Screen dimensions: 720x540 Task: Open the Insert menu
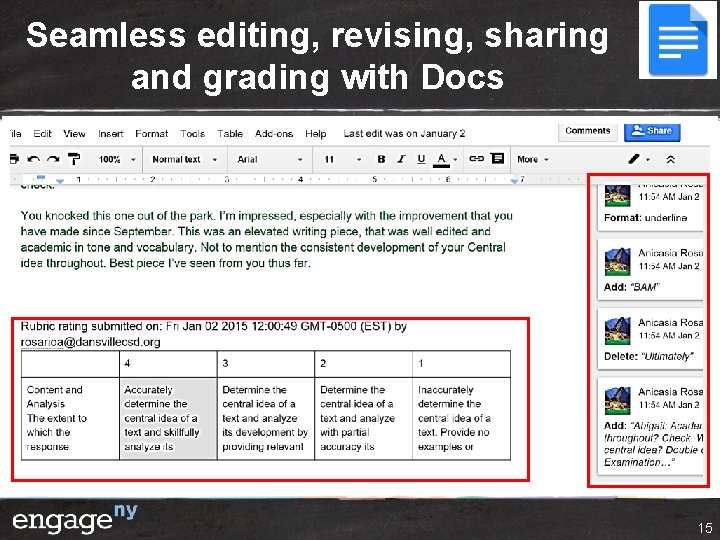[x=111, y=134]
